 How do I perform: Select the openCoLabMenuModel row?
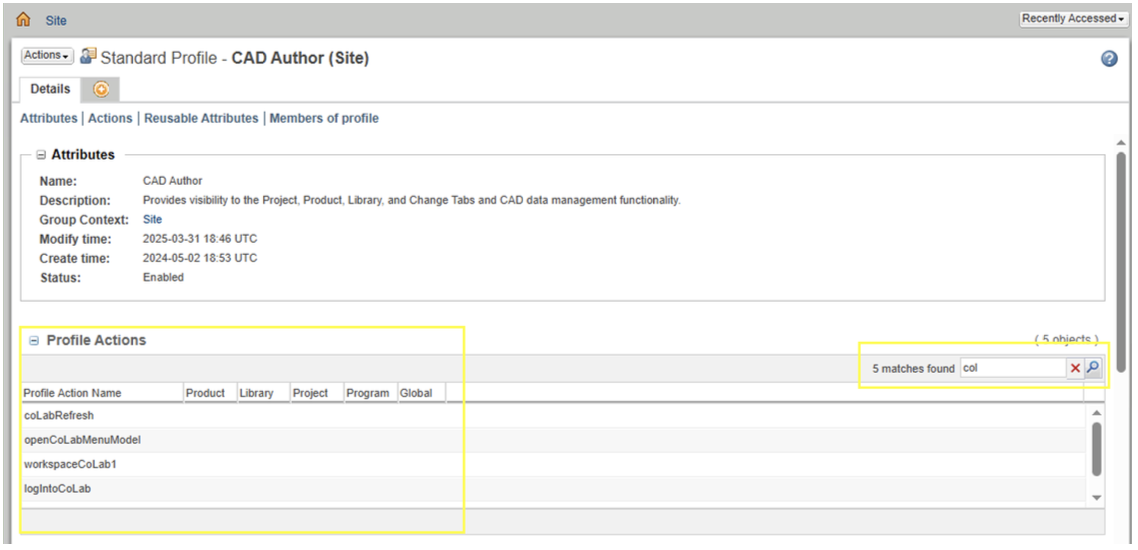[552, 440]
